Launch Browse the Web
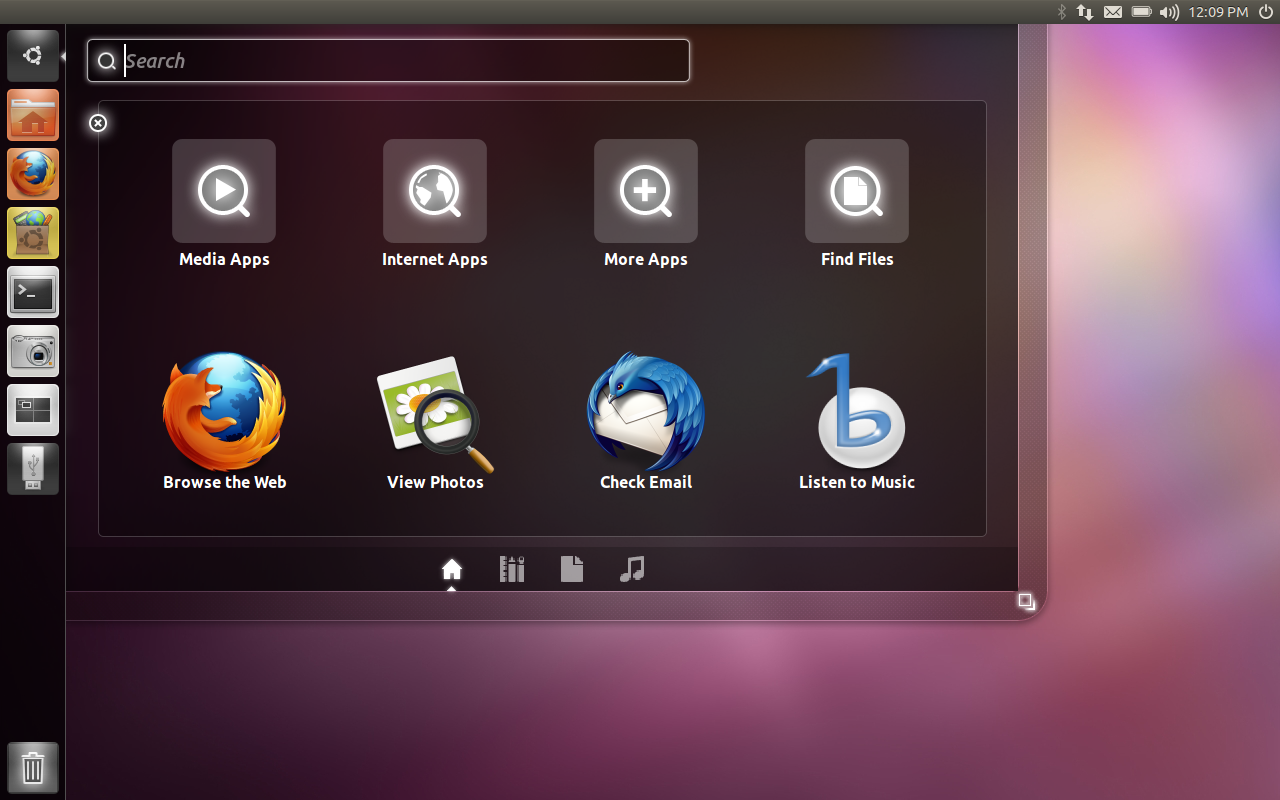Screen dimensions: 1280x800 [223, 412]
